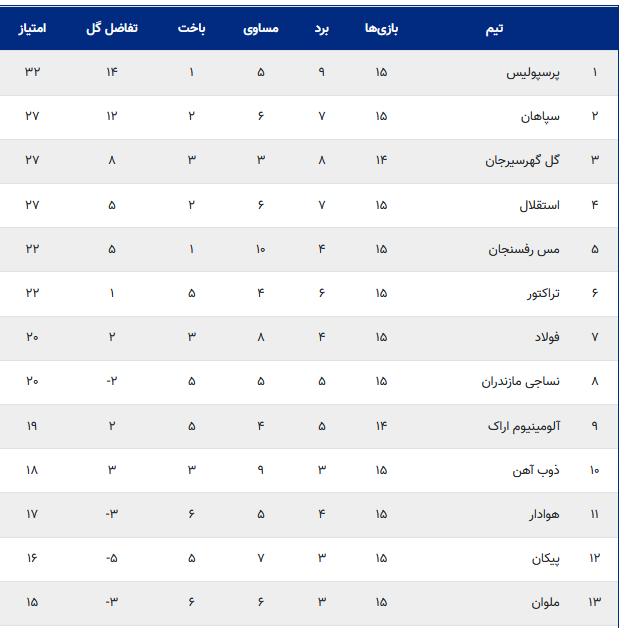This screenshot has width=621, height=628.
Task: Select team name ملوان
Action: [545, 603]
